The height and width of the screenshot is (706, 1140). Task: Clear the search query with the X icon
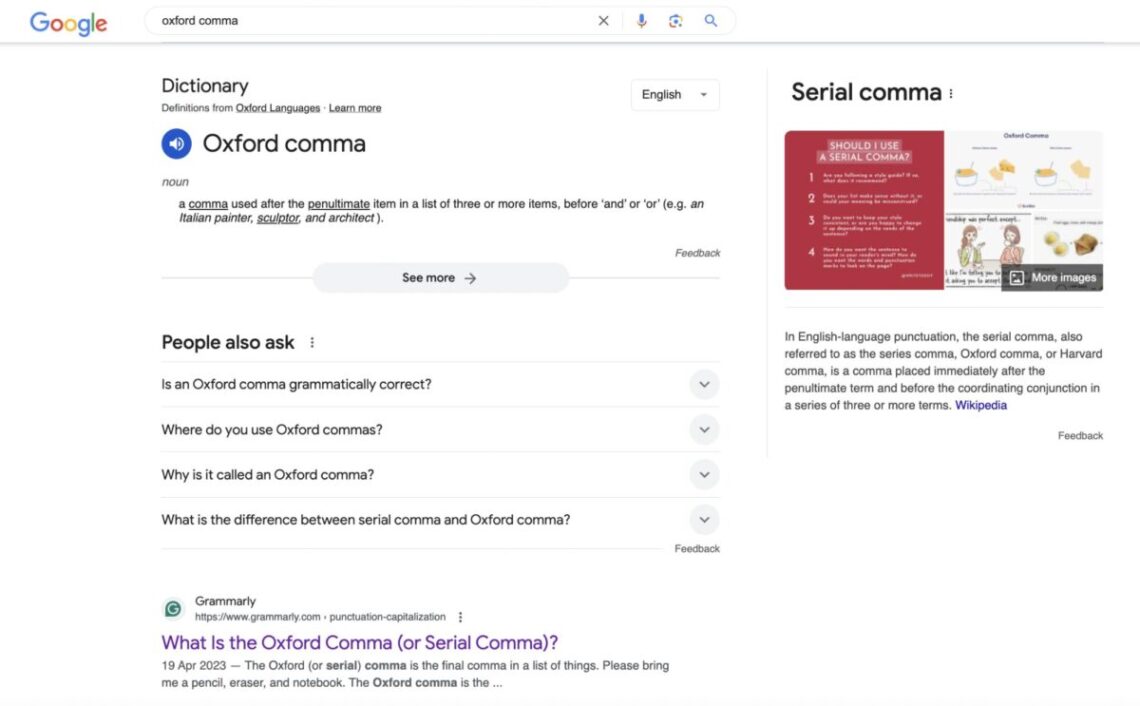click(x=604, y=20)
